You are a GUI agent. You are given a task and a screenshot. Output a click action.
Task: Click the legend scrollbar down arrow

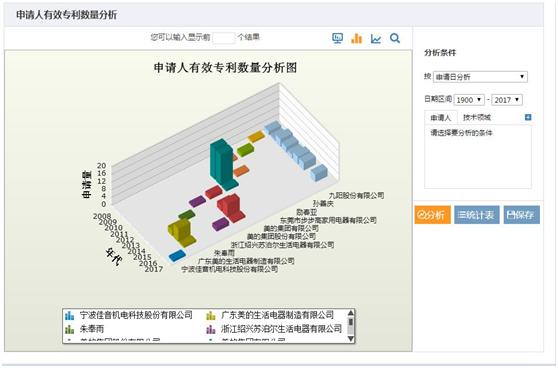pyautogui.click(x=351, y=339)
